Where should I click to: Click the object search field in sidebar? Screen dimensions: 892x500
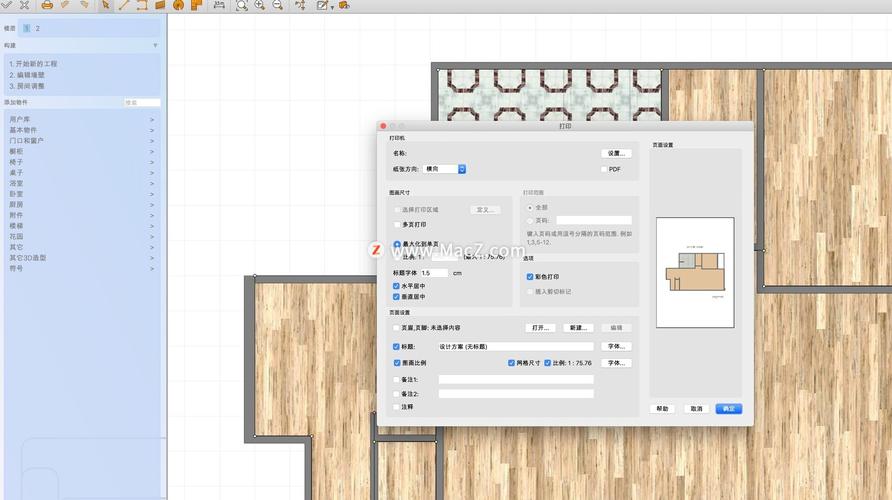(142, 102)
